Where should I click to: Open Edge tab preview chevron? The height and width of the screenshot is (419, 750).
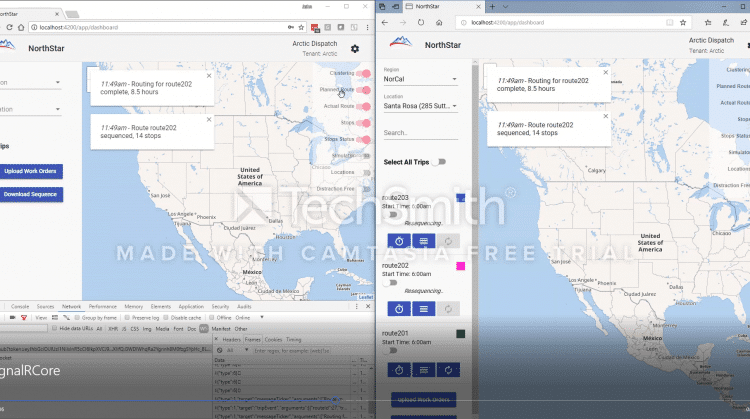pyautogui.click(x=506, y=7)
